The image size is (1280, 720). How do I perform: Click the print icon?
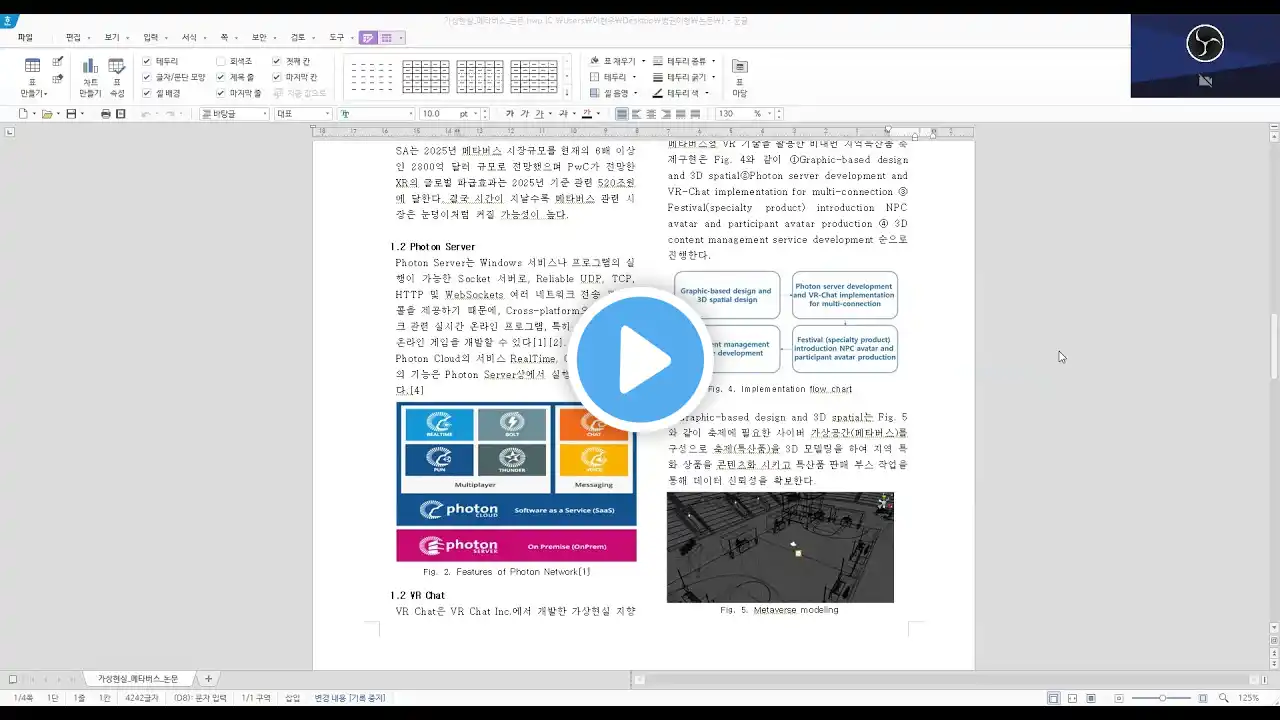pos(106,114)
